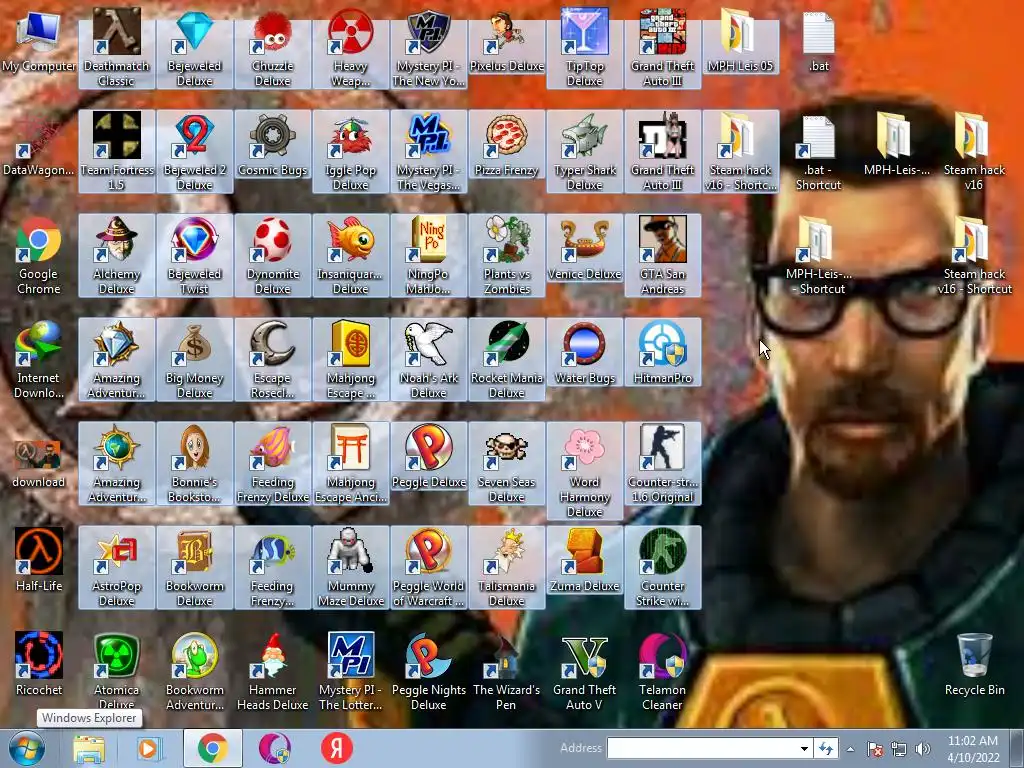Open Yandex browser from taskbar

click(x=337, y=748)
